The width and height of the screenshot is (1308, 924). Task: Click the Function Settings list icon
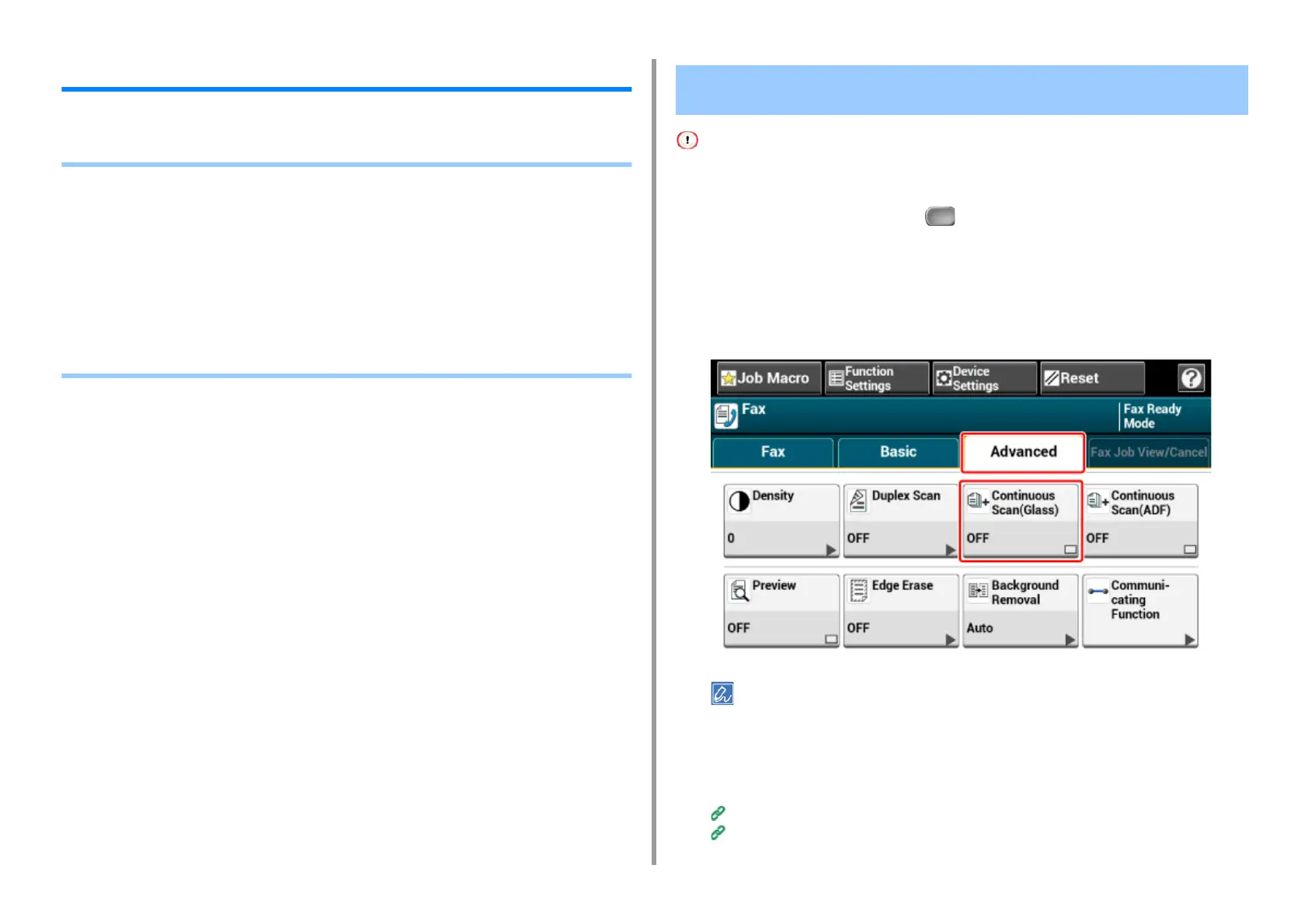pyautogui.click(x=837, y=378)
